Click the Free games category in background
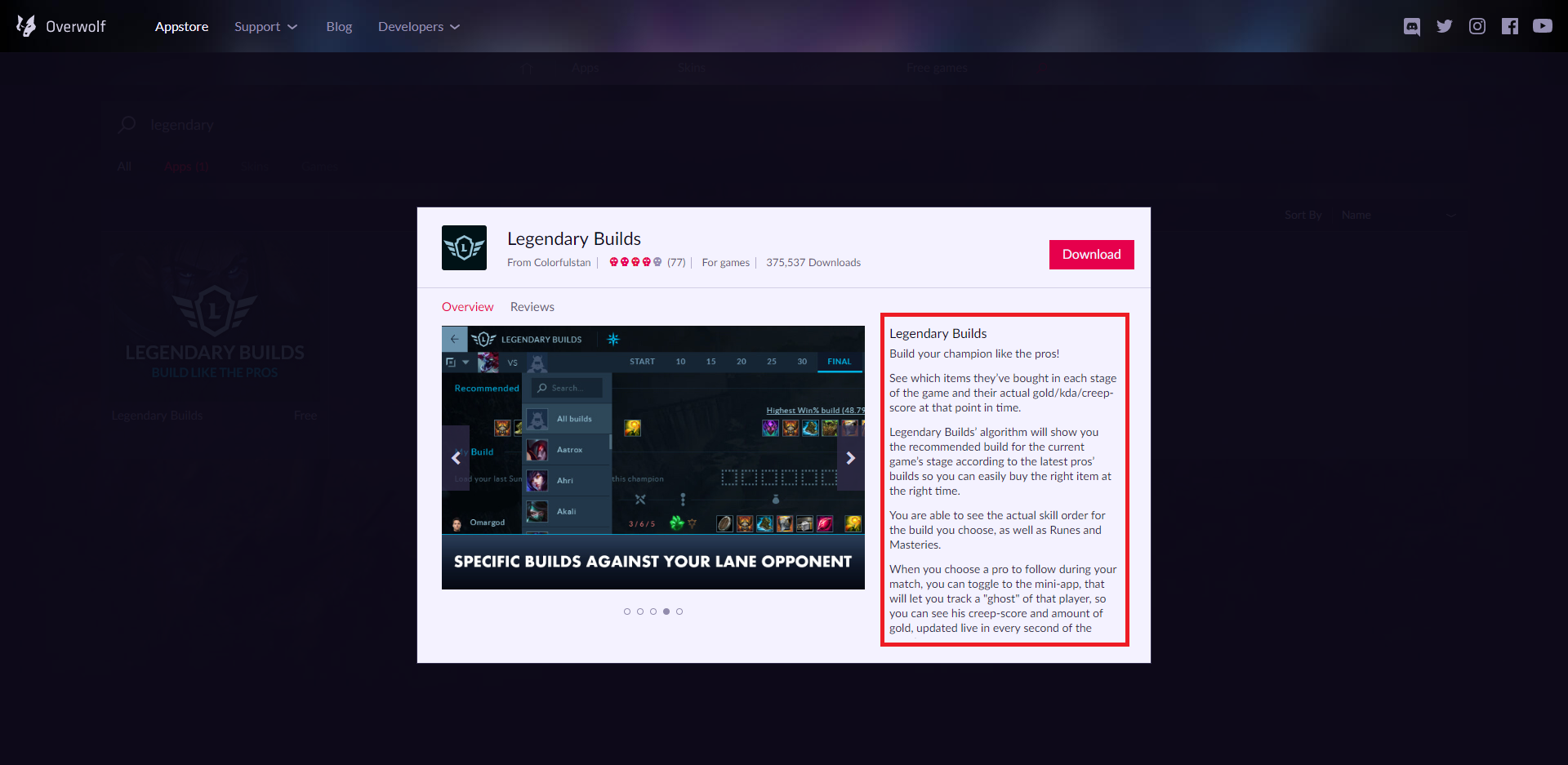Screen dimensions: 1568x765 point(937,68)
